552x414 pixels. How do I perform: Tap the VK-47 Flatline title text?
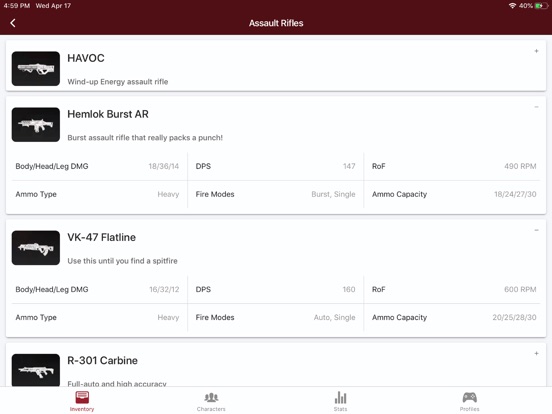pyautogui.click(x=101, y=237)
